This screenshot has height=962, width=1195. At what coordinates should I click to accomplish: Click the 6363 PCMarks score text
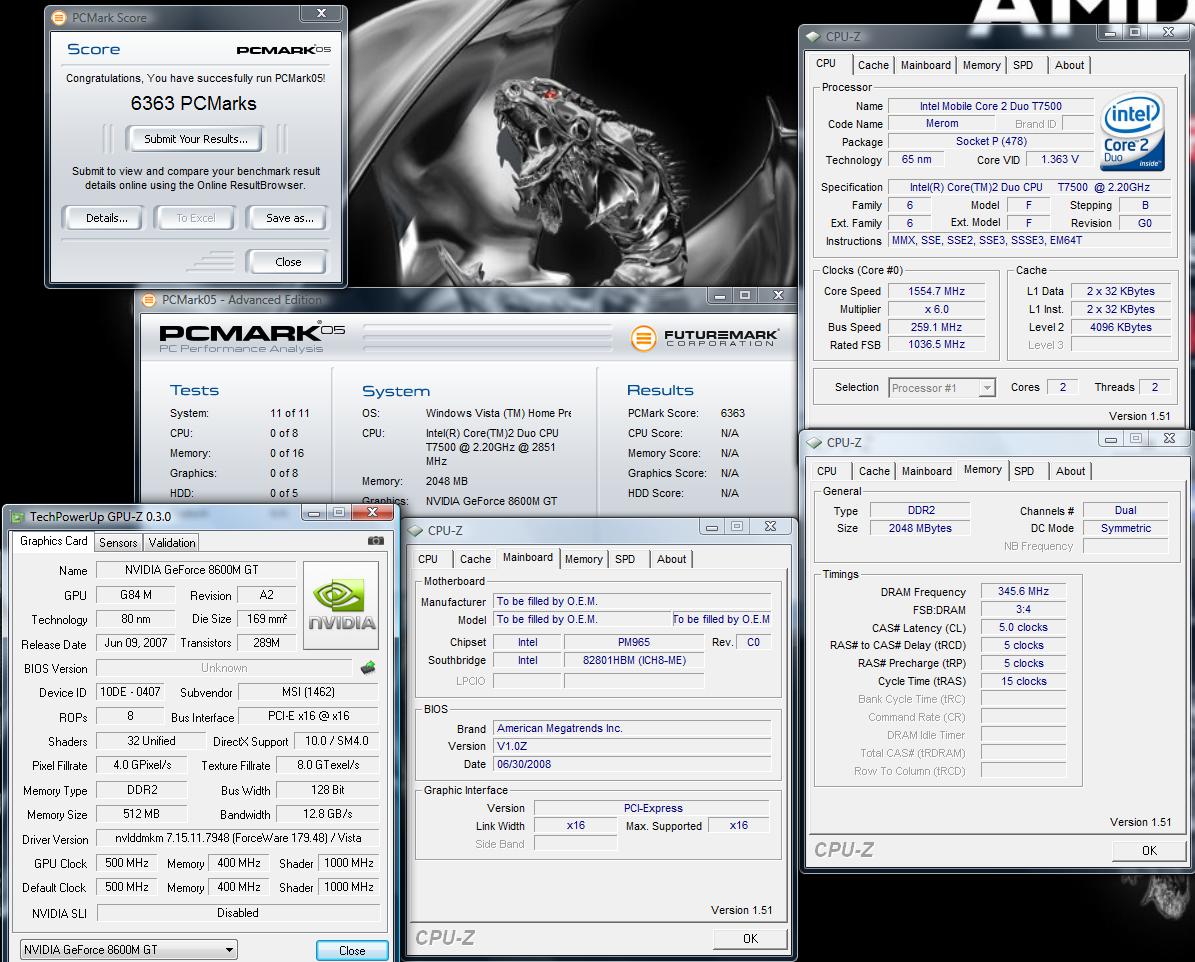pos(194,104)
